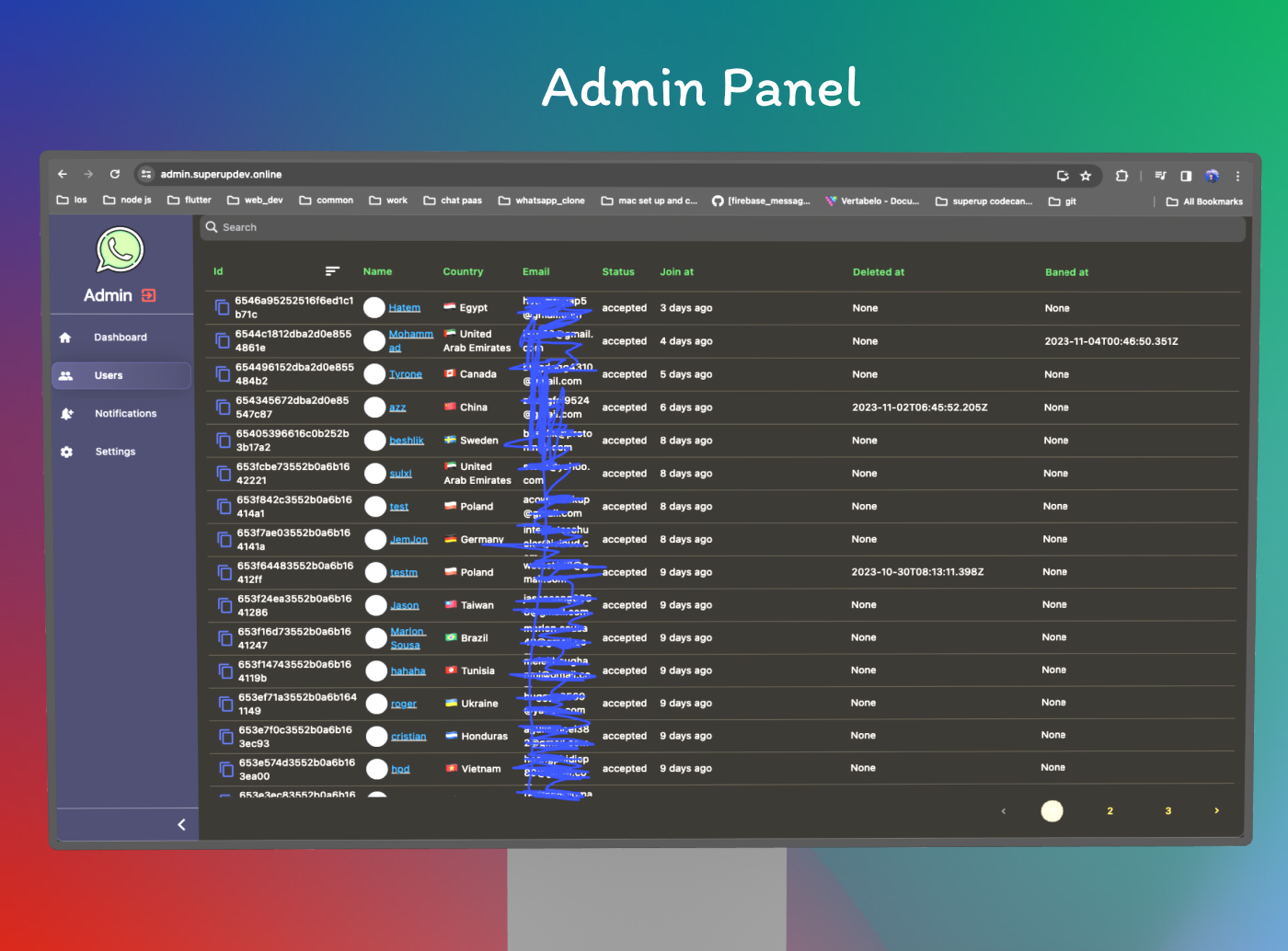Click the Taiwan country cell
This screenshot has width=1288, height=951.
pyautogui.click(x=469, y=605)
